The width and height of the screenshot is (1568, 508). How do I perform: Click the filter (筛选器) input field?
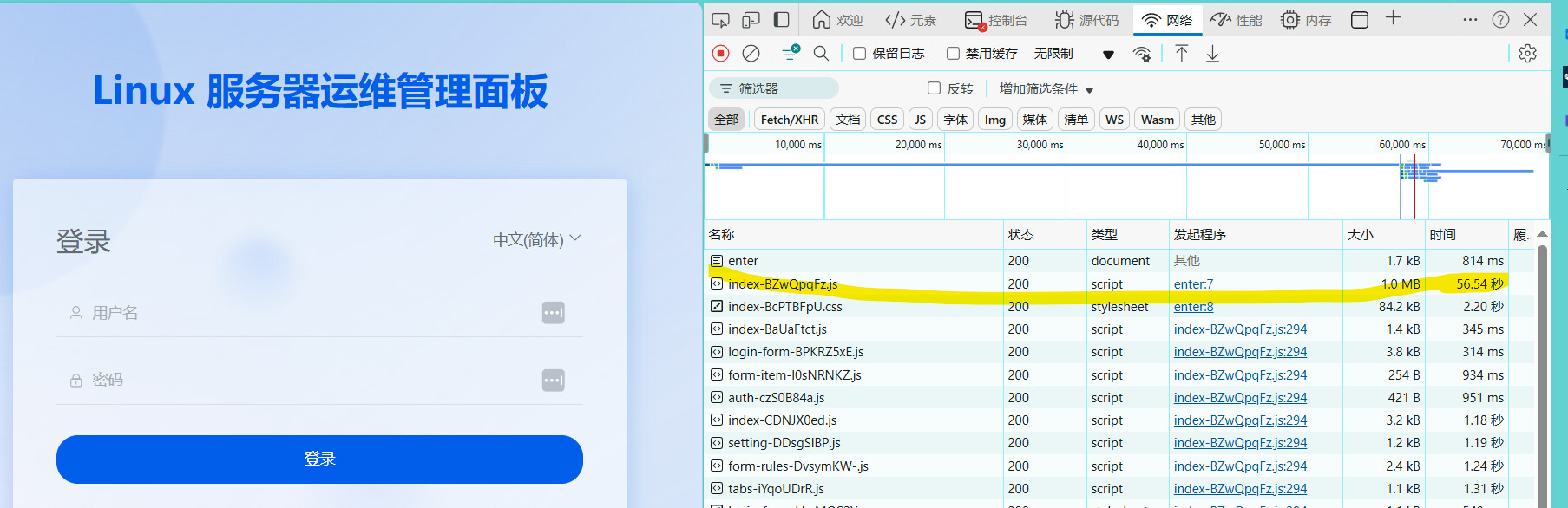coord(774,88)
